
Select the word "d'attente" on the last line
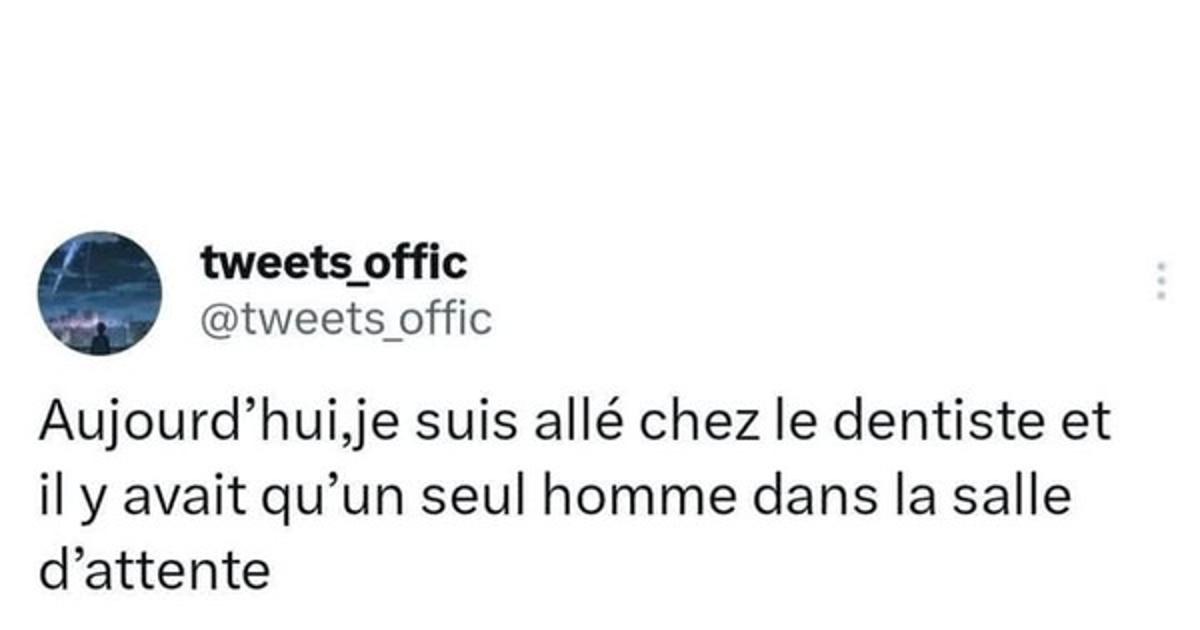click(155, 571)
